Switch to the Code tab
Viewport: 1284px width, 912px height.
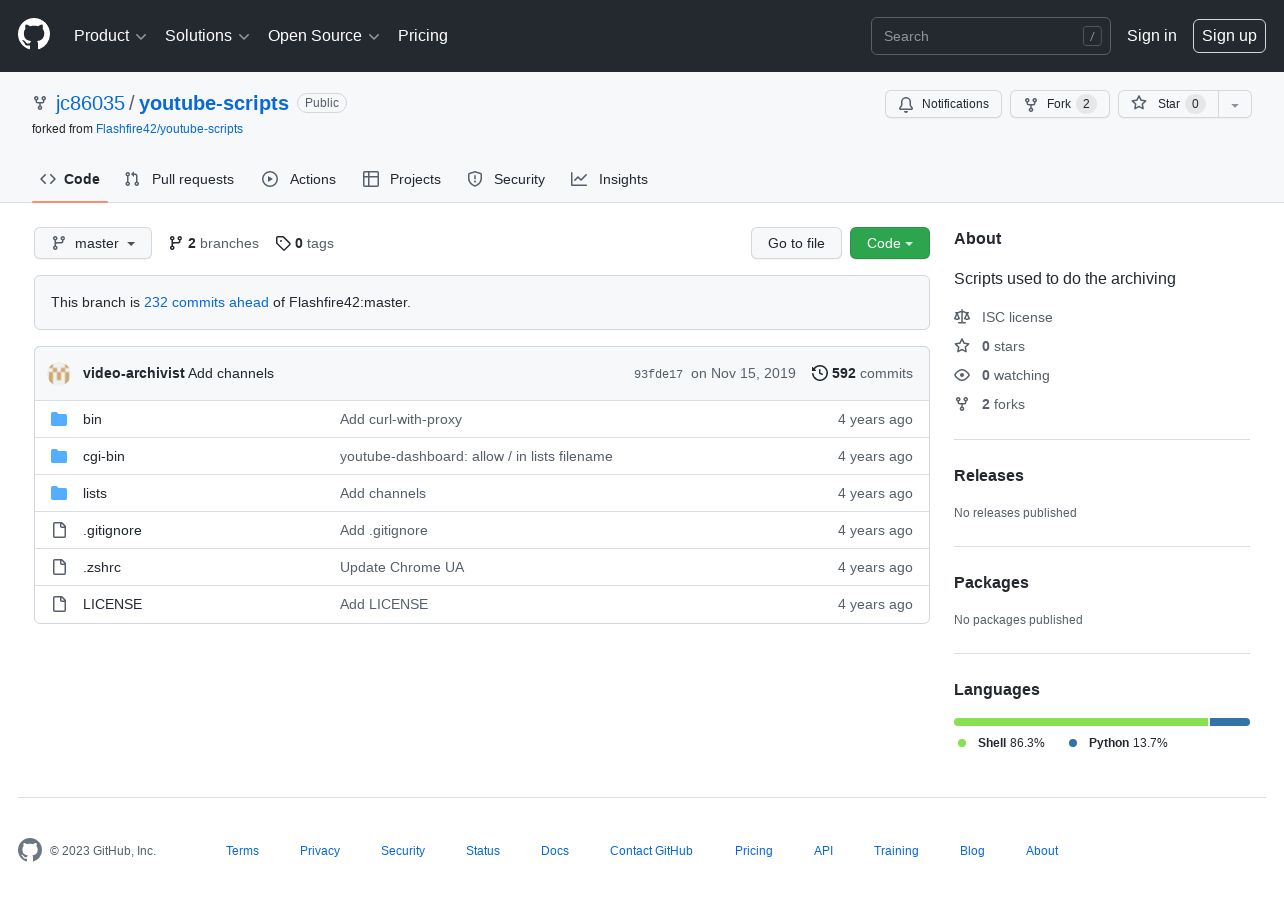(70, 179)
